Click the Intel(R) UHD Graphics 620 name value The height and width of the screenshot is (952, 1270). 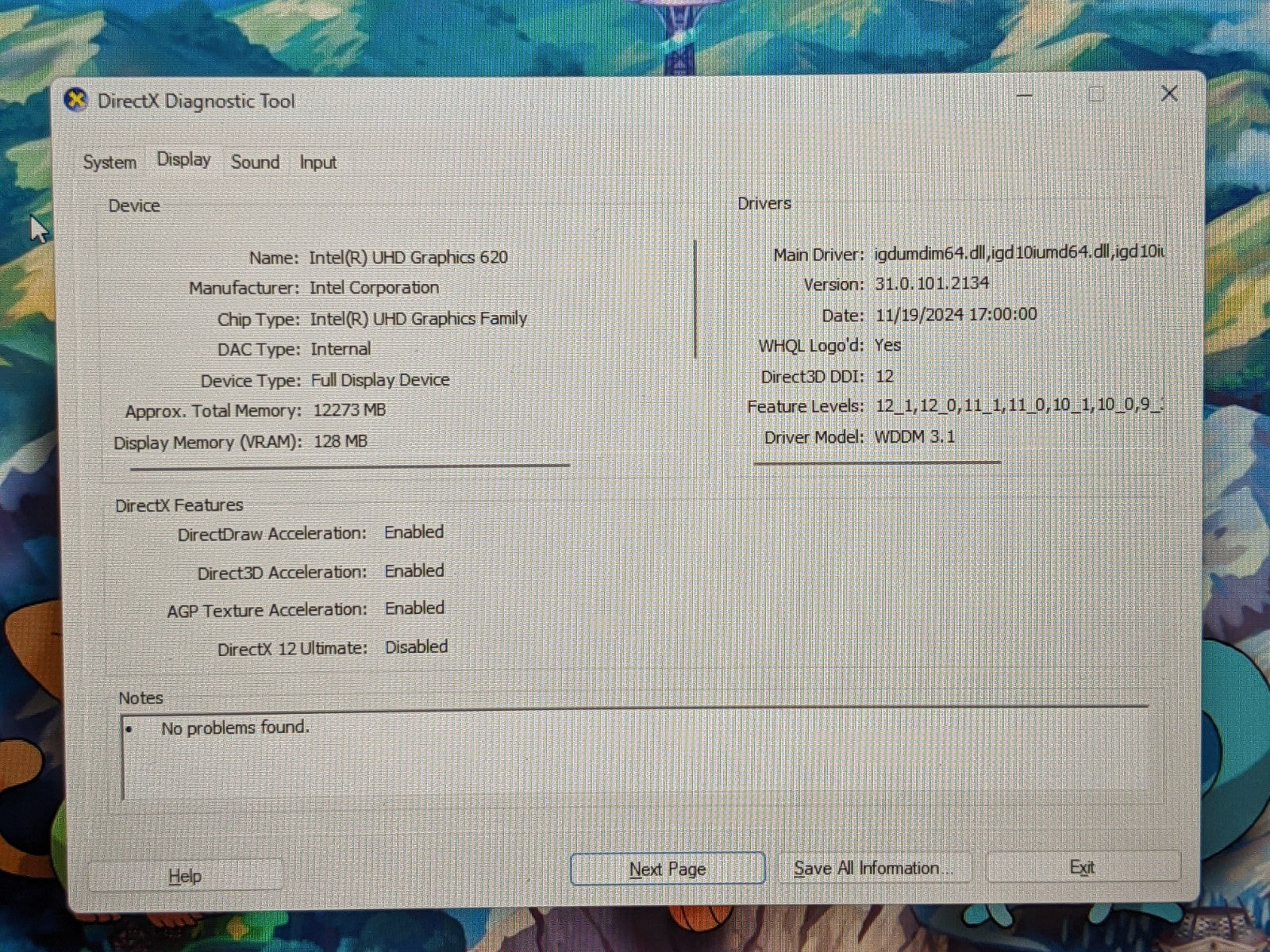[x=408, y=257]
